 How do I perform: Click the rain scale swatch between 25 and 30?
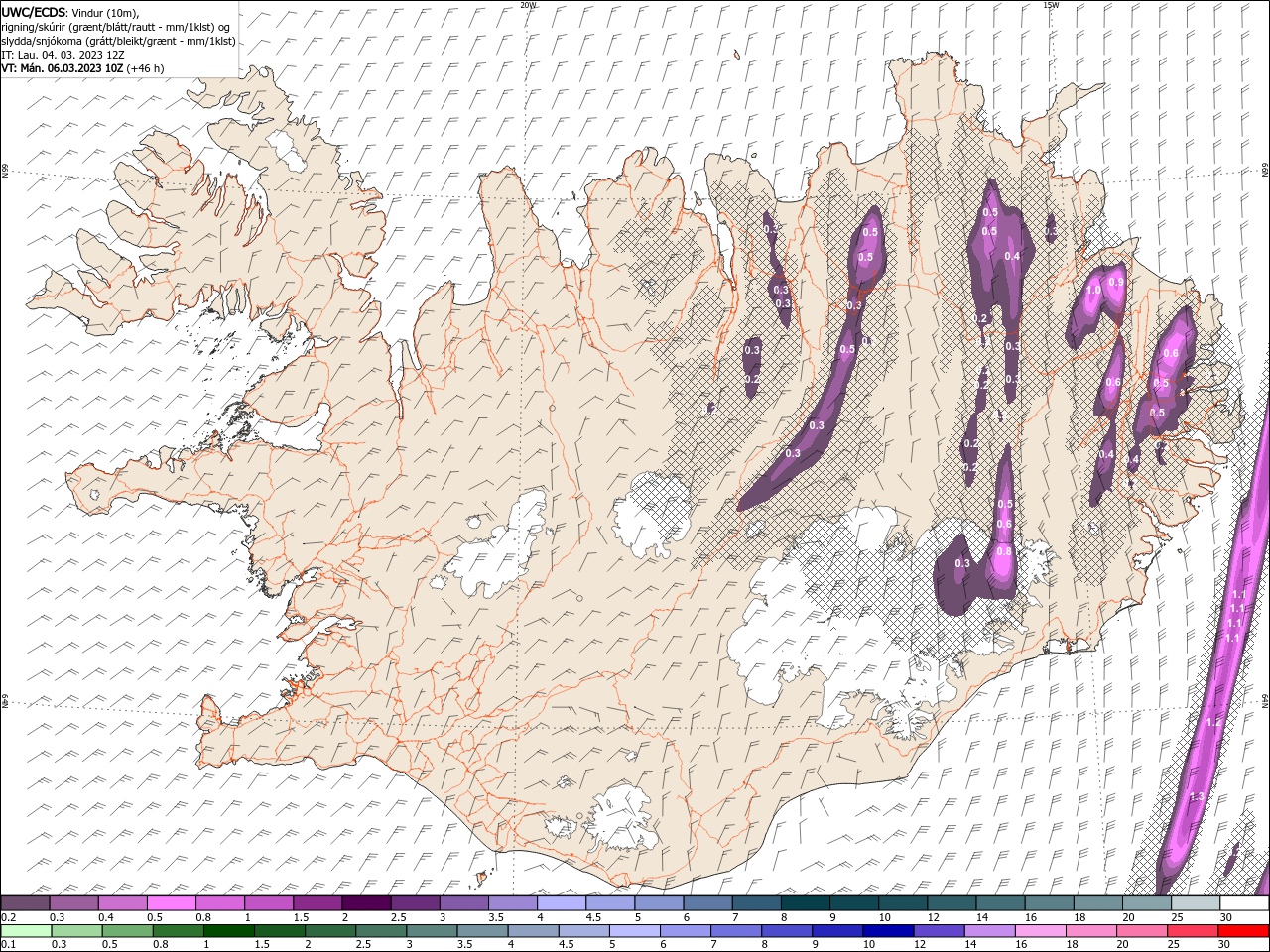pyautogui.click(x=1192, y=931)
